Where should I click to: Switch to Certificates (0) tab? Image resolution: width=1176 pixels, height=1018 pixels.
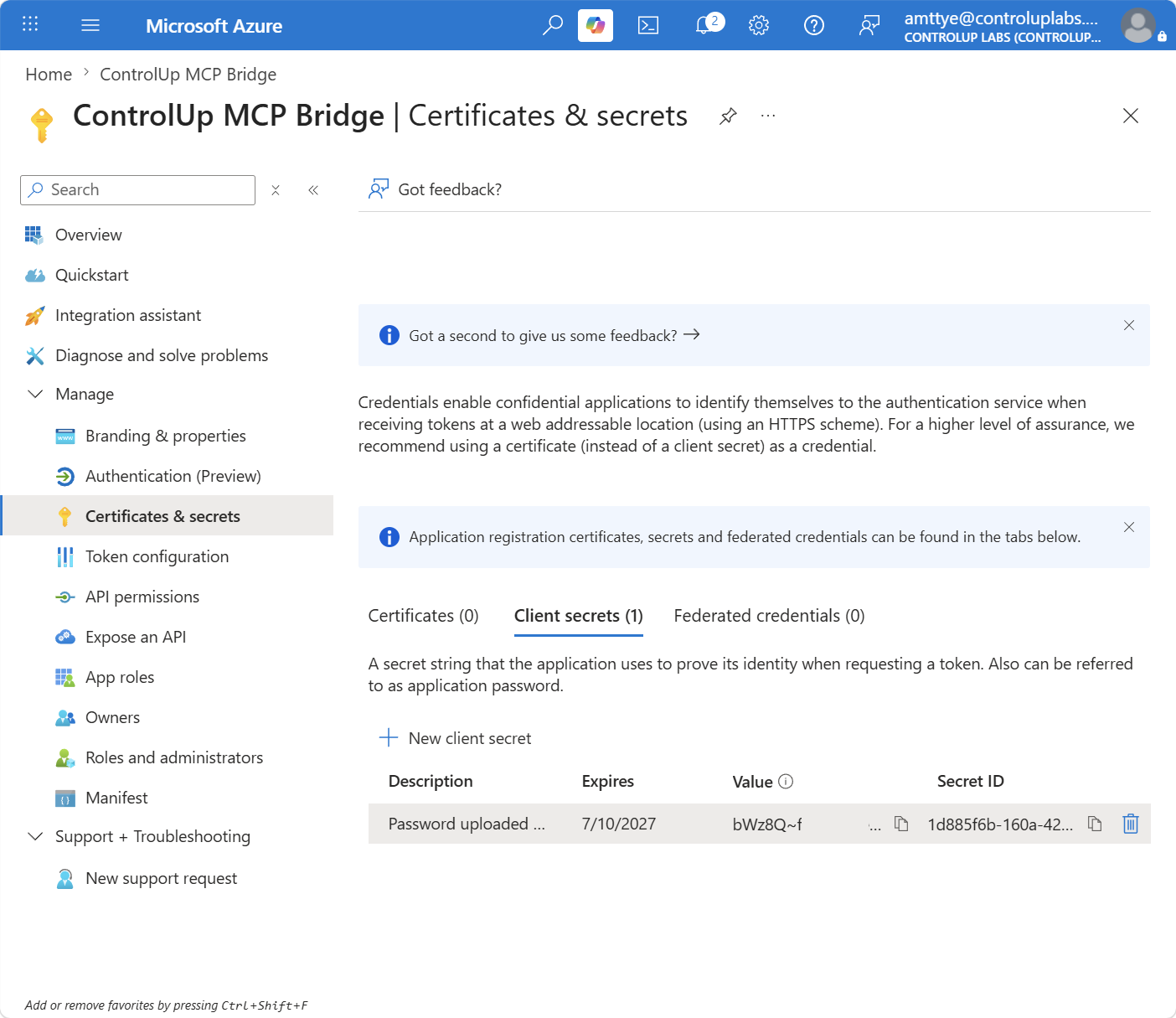424,616
